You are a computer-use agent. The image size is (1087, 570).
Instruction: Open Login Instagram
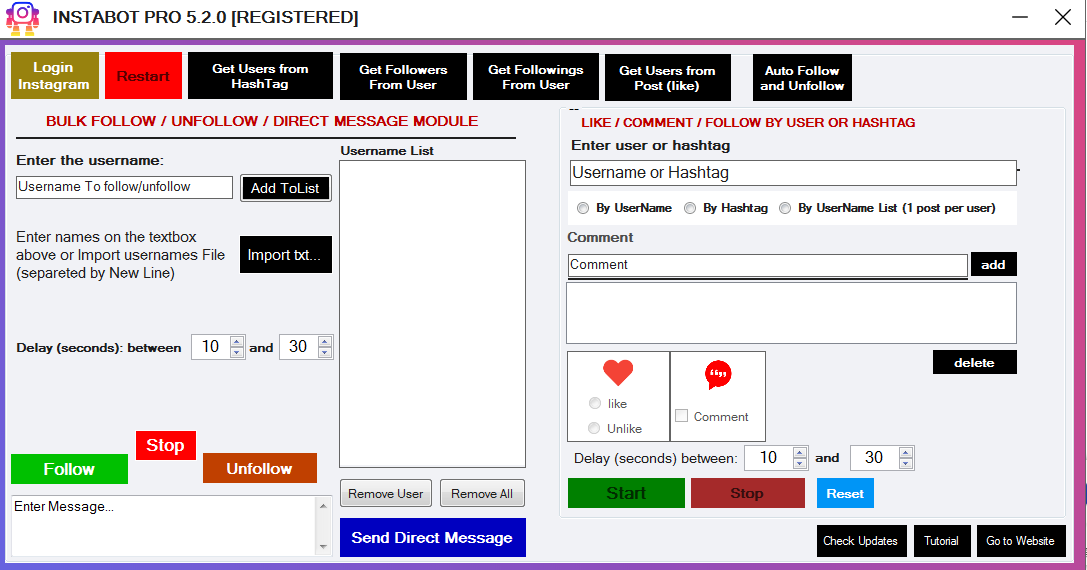[55, 76]
